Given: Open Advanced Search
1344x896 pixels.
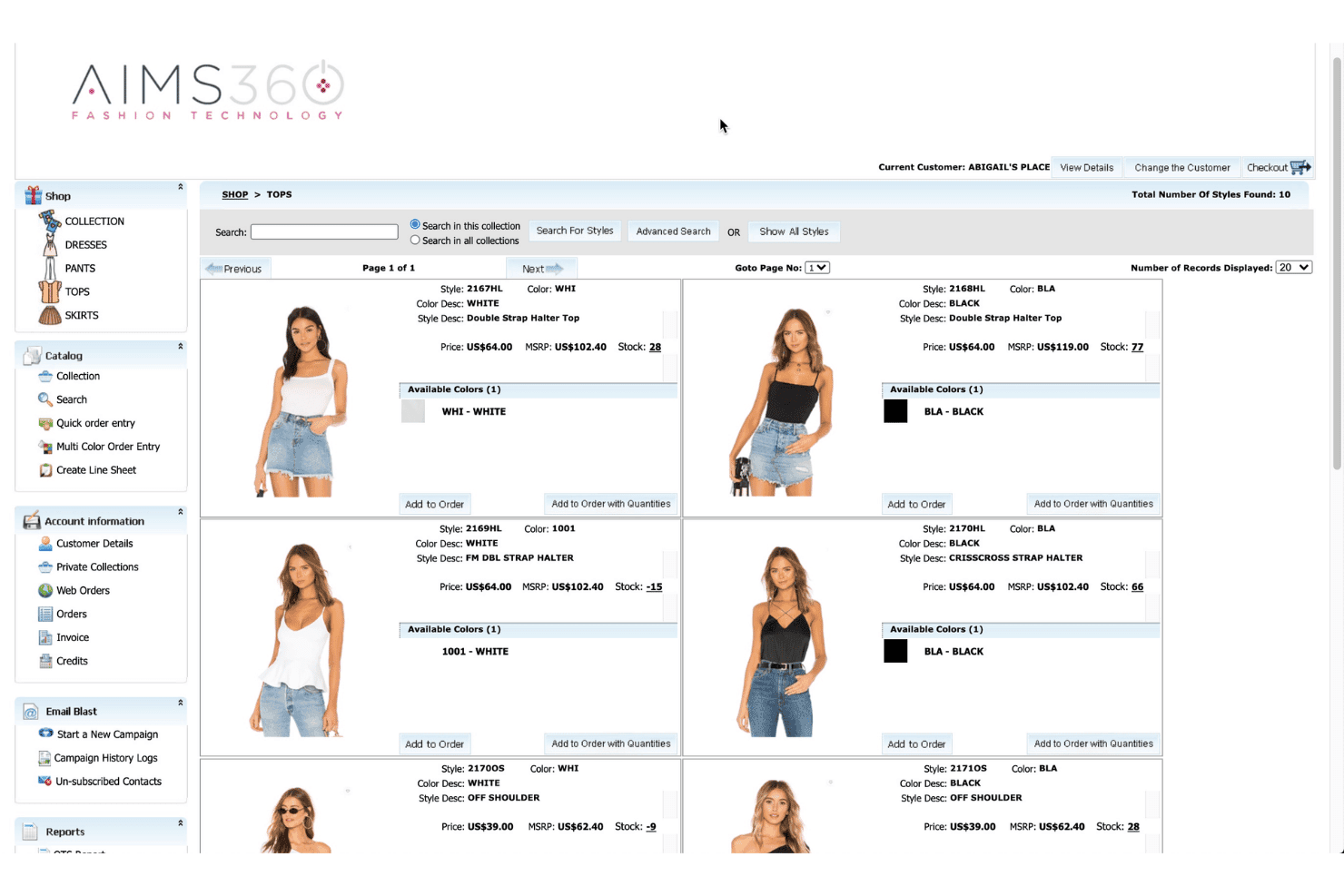Looking at the screenshot, I should (674, 231).
